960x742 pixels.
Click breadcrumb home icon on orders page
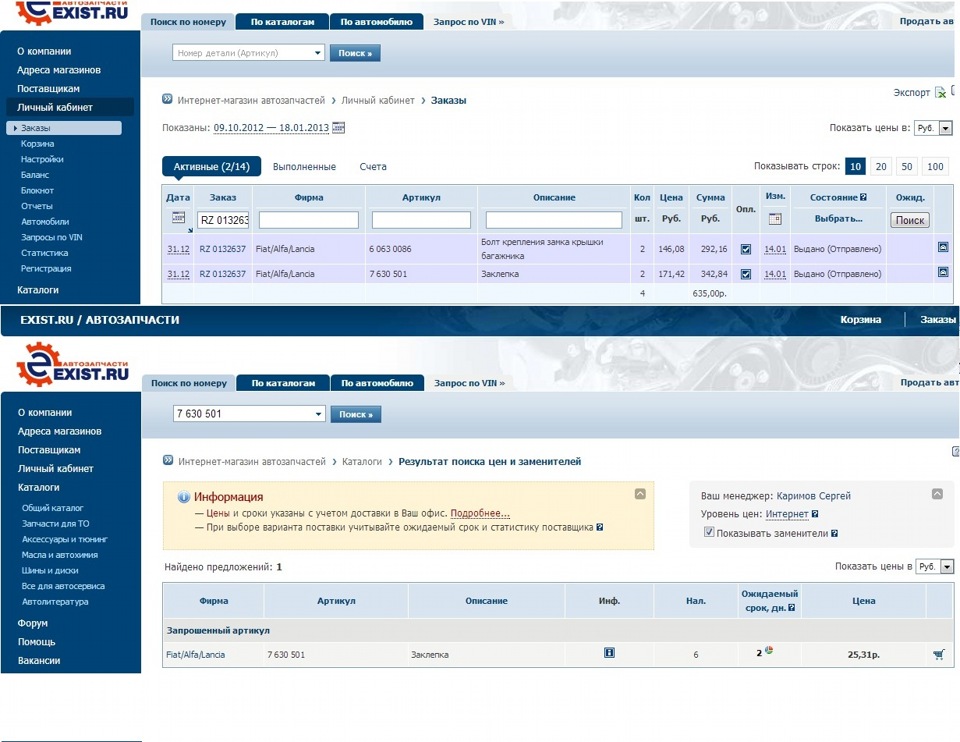(167, 99)
